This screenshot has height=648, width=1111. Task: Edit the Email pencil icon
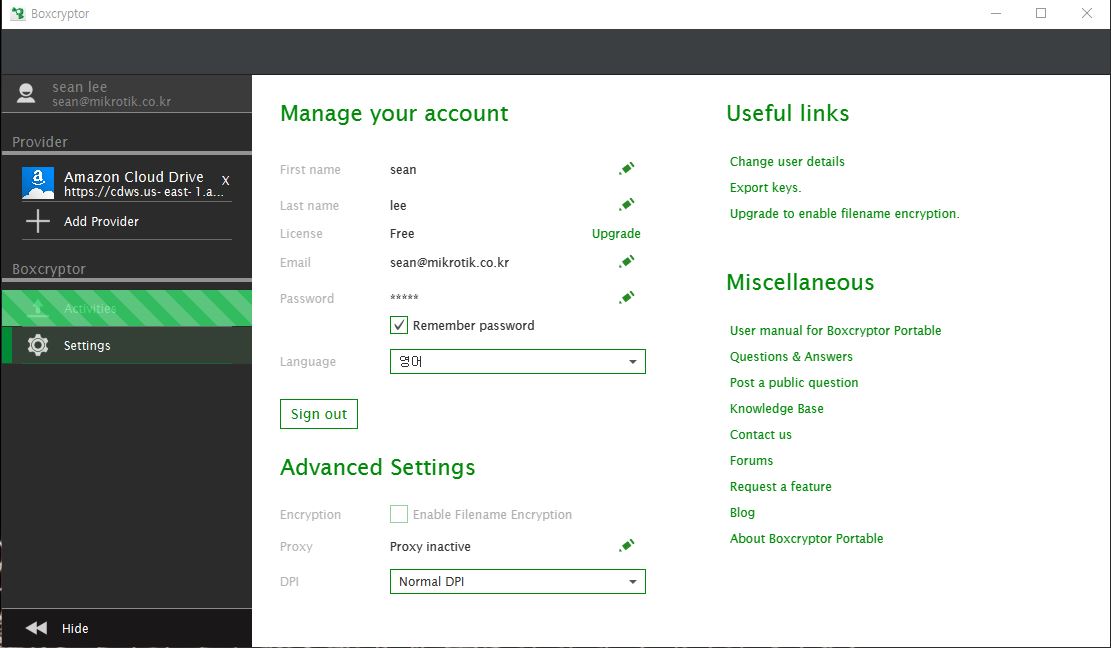[x=626, y=262]
